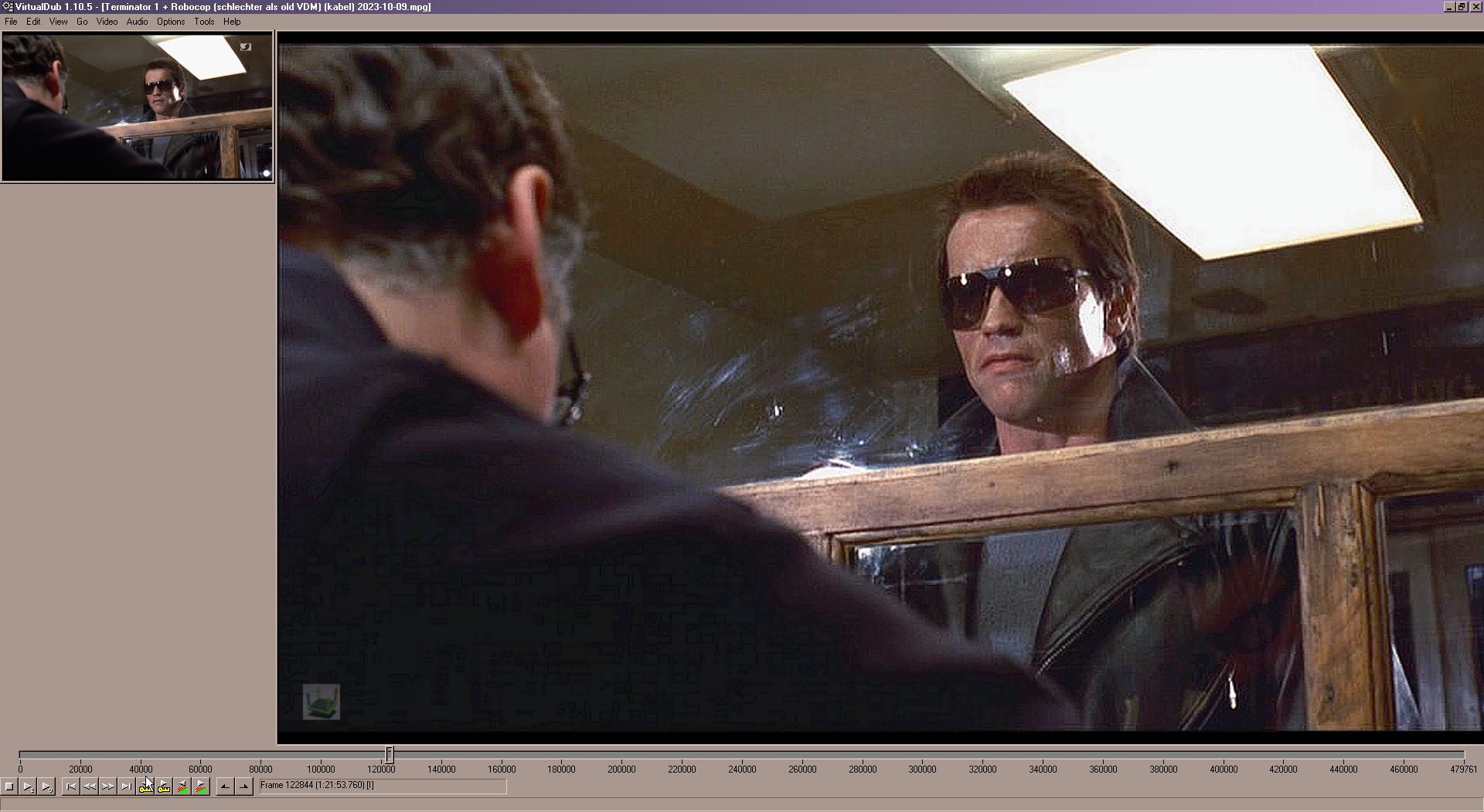Click the input video thumbnail pane
Viewport: 1484px width, 812px height.
tap(138, 107)
